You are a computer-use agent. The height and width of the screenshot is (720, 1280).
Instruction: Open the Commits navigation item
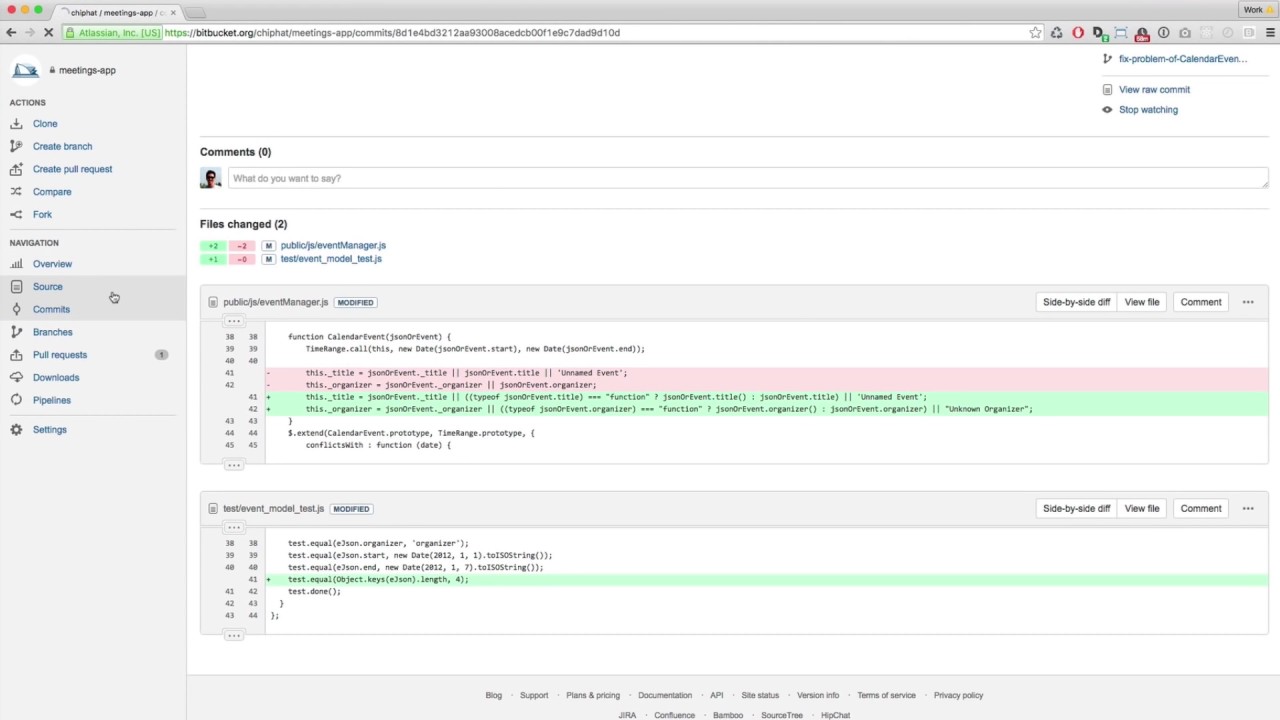[x=51, y=309]
